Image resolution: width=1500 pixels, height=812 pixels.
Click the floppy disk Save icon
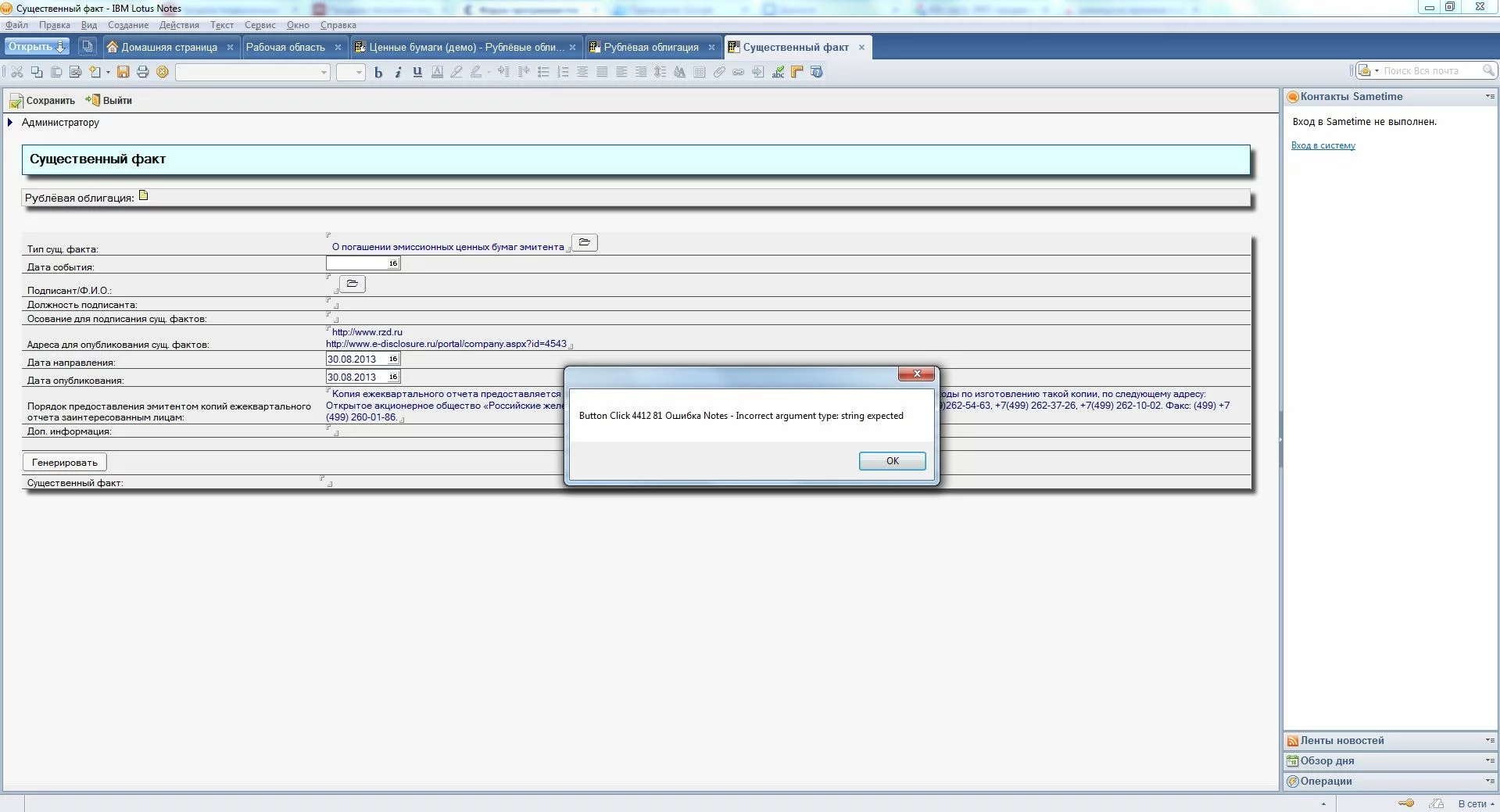pos(123,72)
